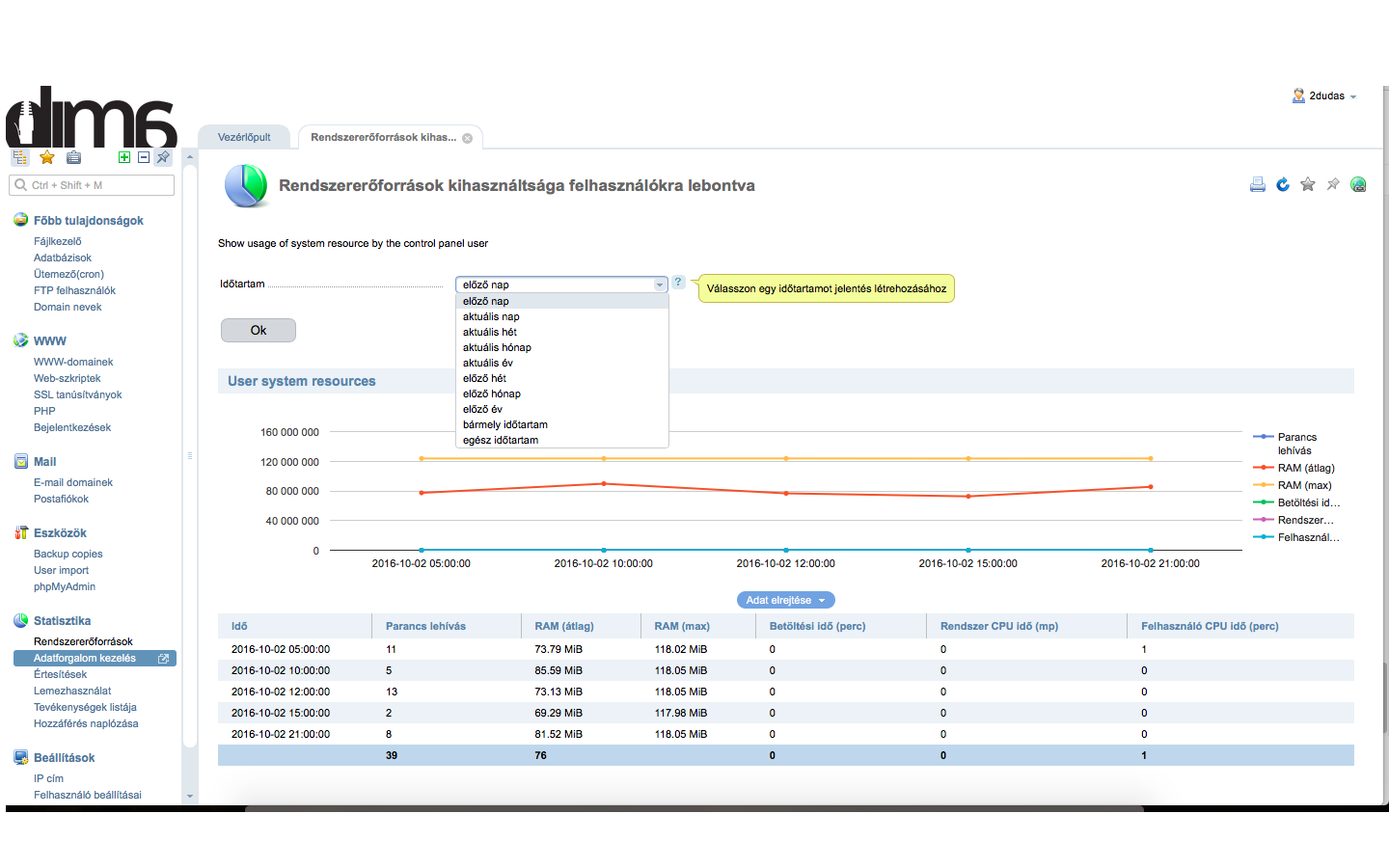Click the RAM (átlag) point at 2016-10-02 10:00:00

coord(604,483)
